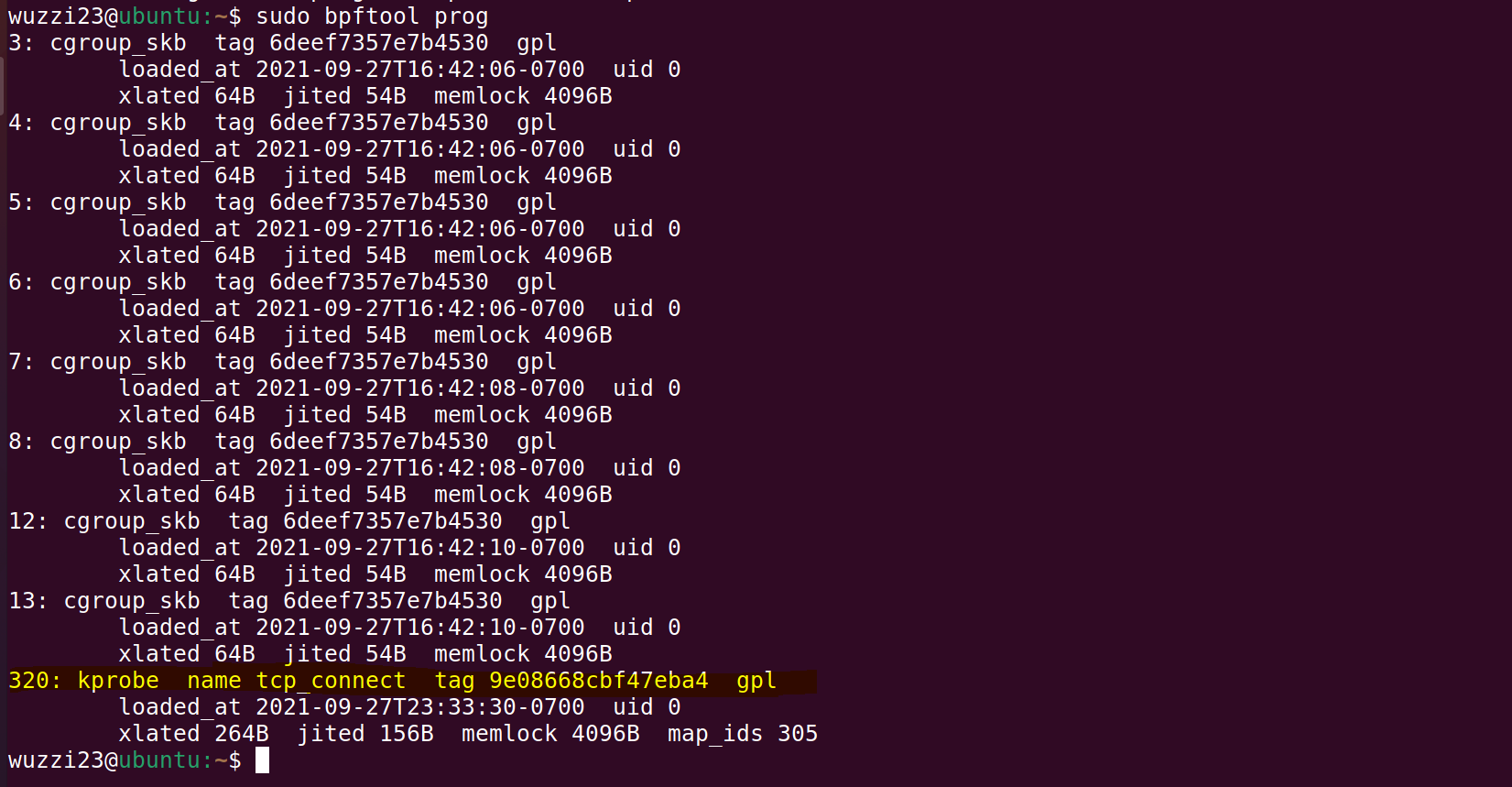This screenshot has height=787, width=1512.
Task: Click the program 8 cgroup_skb line
Action: [x=282, y=442]
